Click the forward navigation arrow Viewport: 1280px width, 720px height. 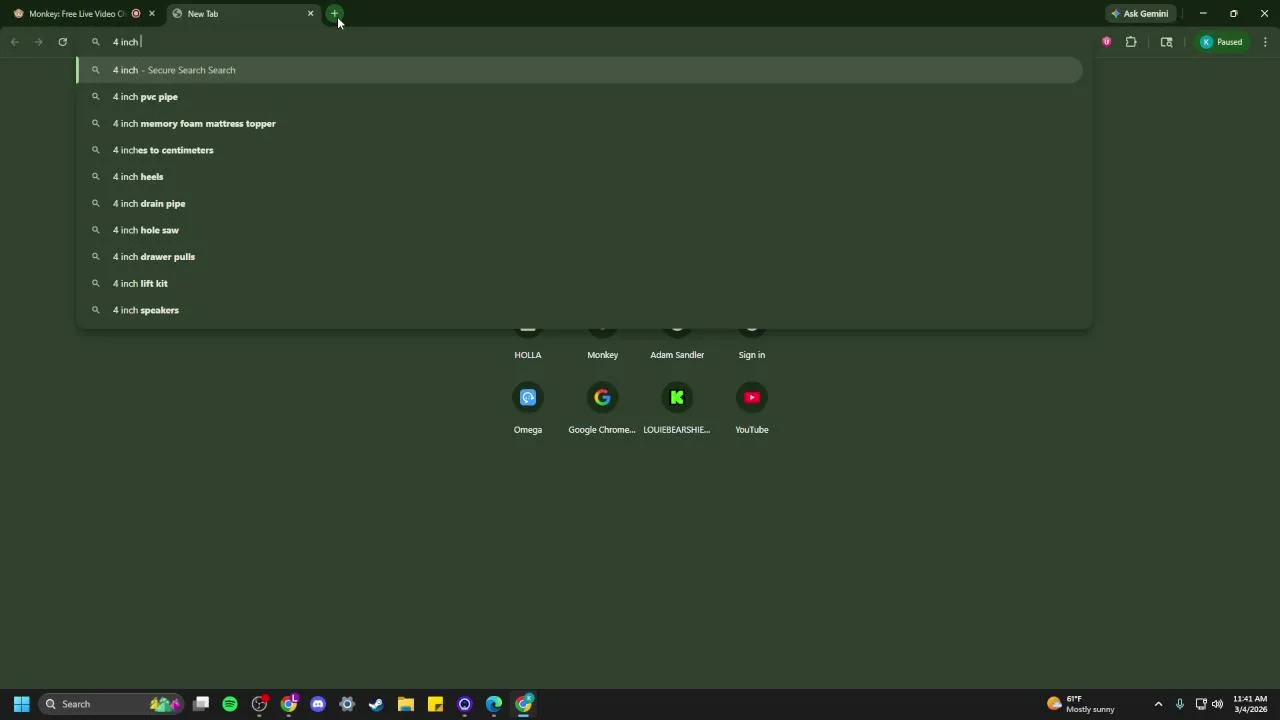[39, 42]
